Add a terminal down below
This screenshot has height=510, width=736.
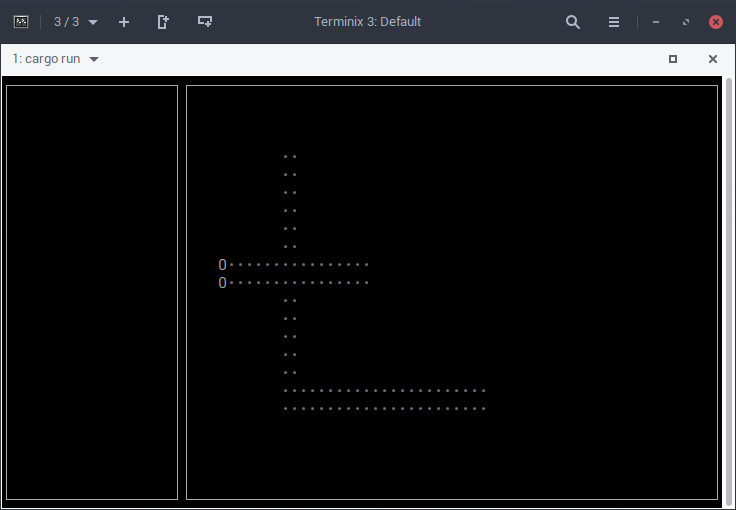(205, 22)
